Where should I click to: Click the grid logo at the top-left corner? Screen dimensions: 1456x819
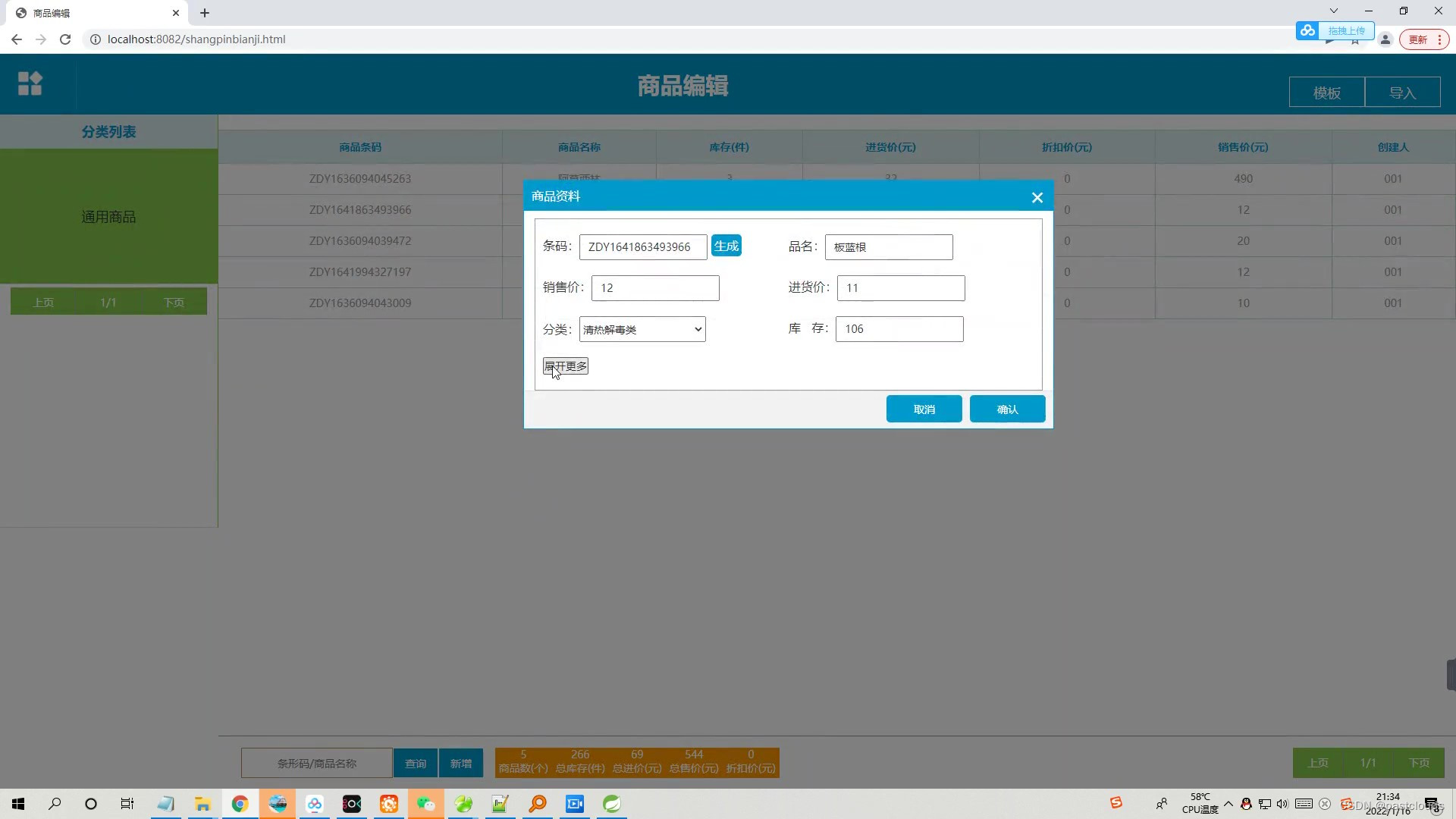pyautogui.click(x=30, y=83)
